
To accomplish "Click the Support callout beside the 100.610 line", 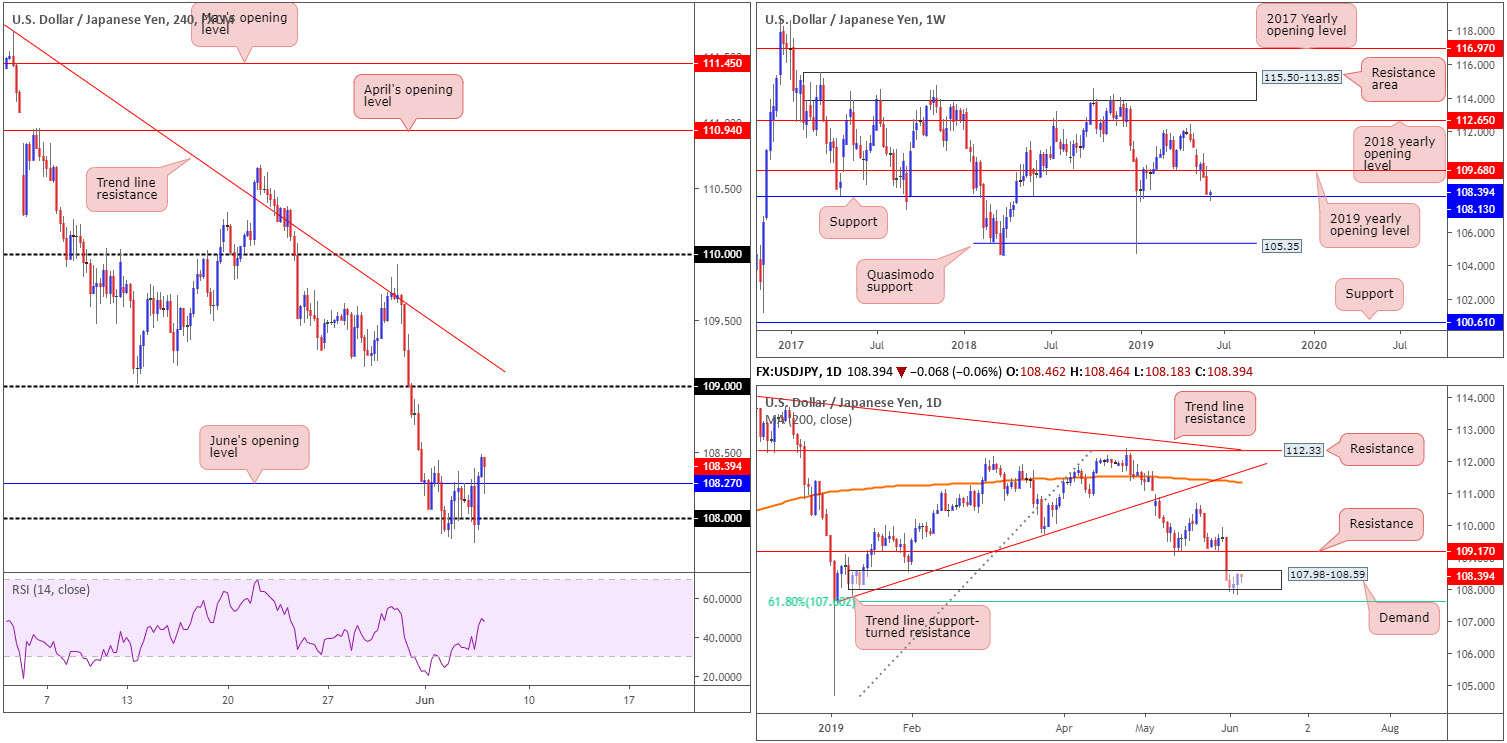I will 1368,294.
